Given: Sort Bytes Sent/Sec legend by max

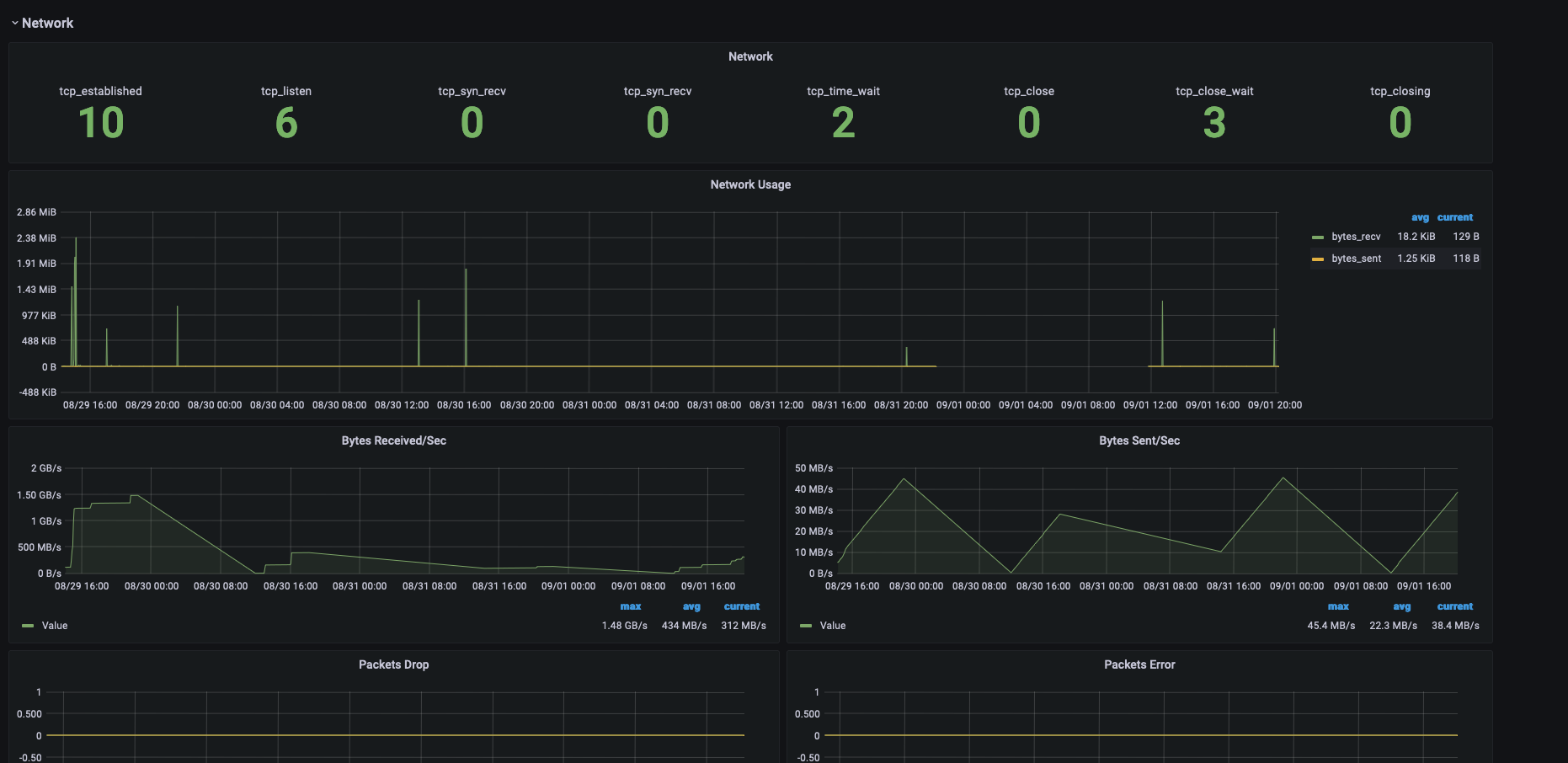Looking at the screenshot, I should [1338, 606].
